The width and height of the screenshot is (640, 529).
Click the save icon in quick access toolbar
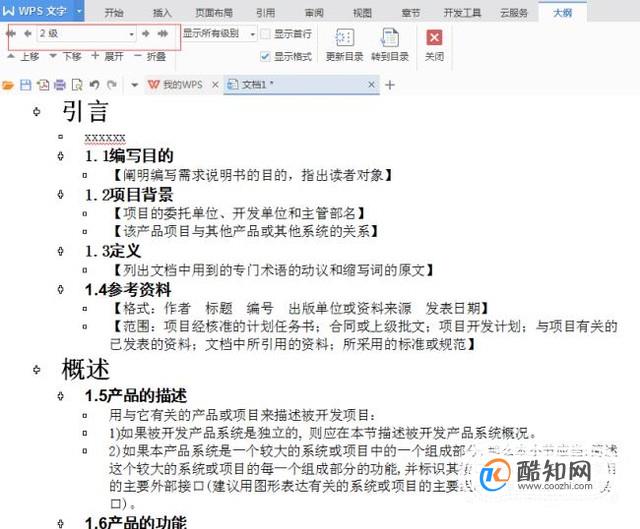pyautogui.click(x=26, y=85)
